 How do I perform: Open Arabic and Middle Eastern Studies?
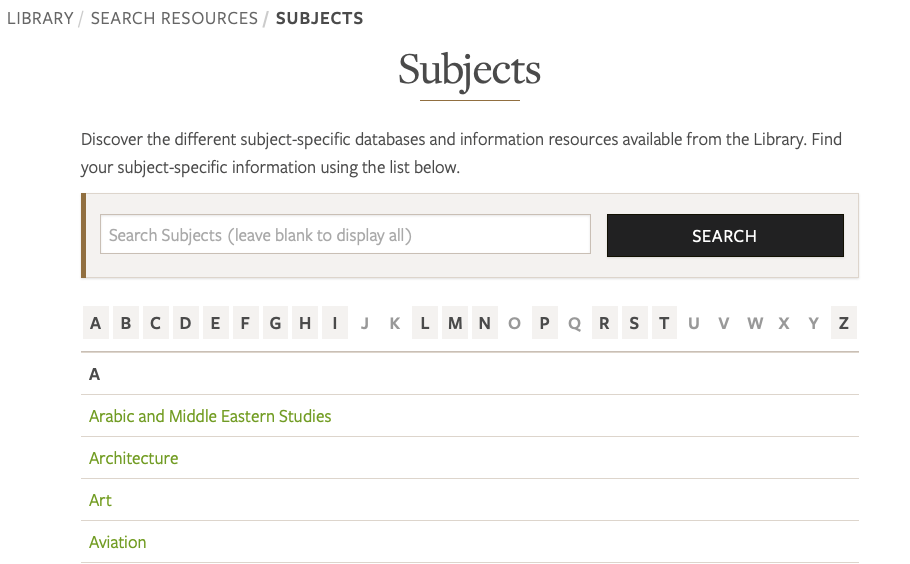(x=210, y=416)
